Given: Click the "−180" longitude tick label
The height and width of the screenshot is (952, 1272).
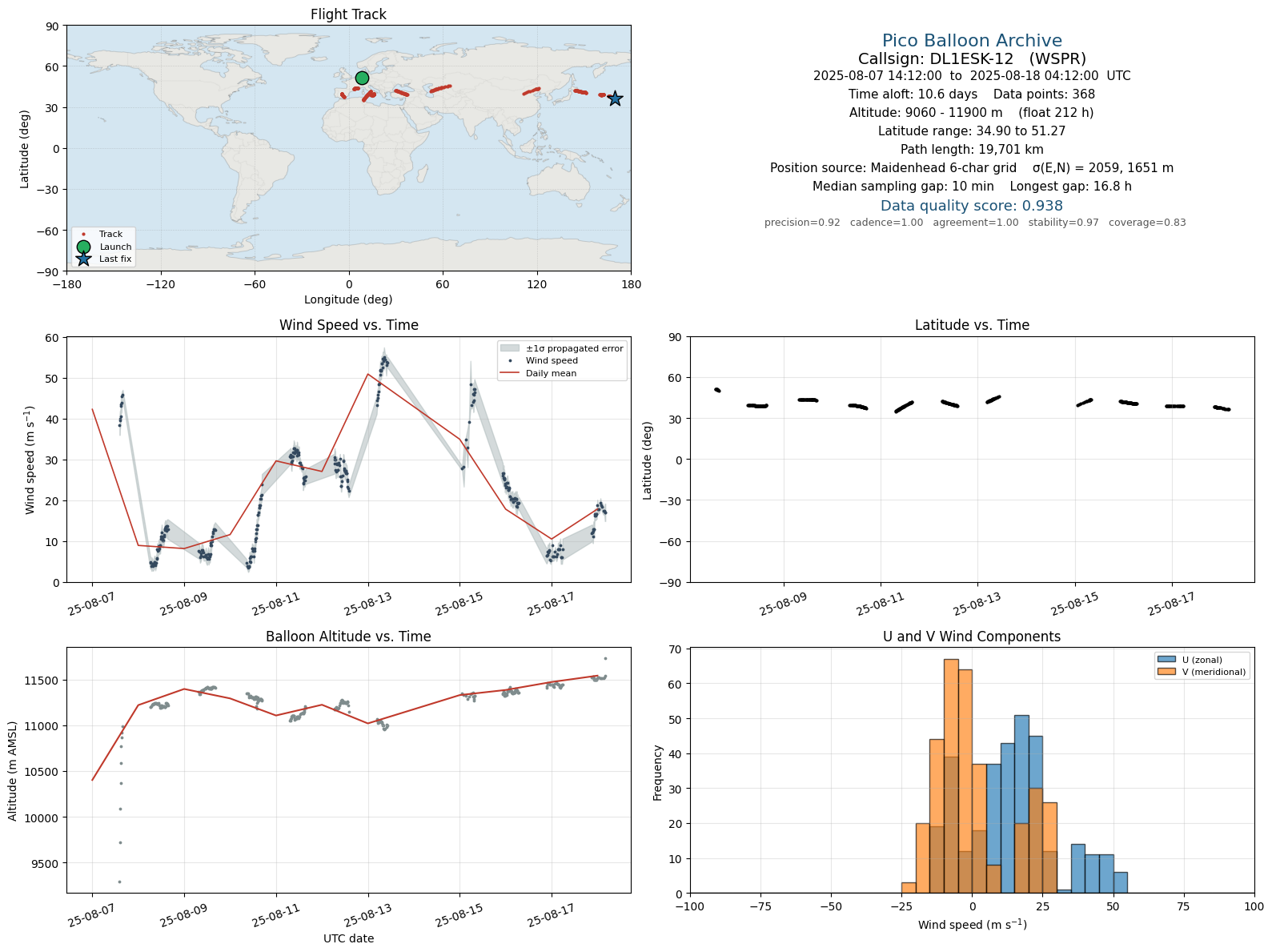Looking at the screenshot, I should coord(66,284).
